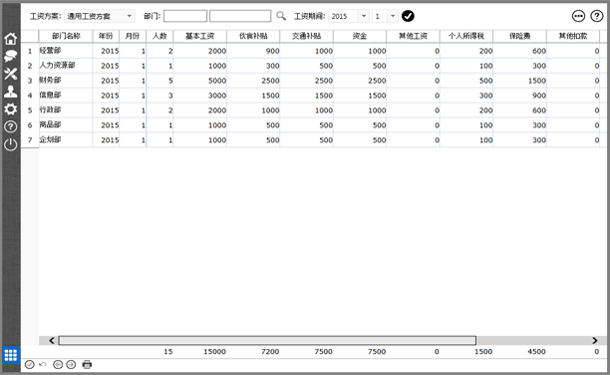Click the 伙食补贴 column header
610x375 pixels.
253,36
